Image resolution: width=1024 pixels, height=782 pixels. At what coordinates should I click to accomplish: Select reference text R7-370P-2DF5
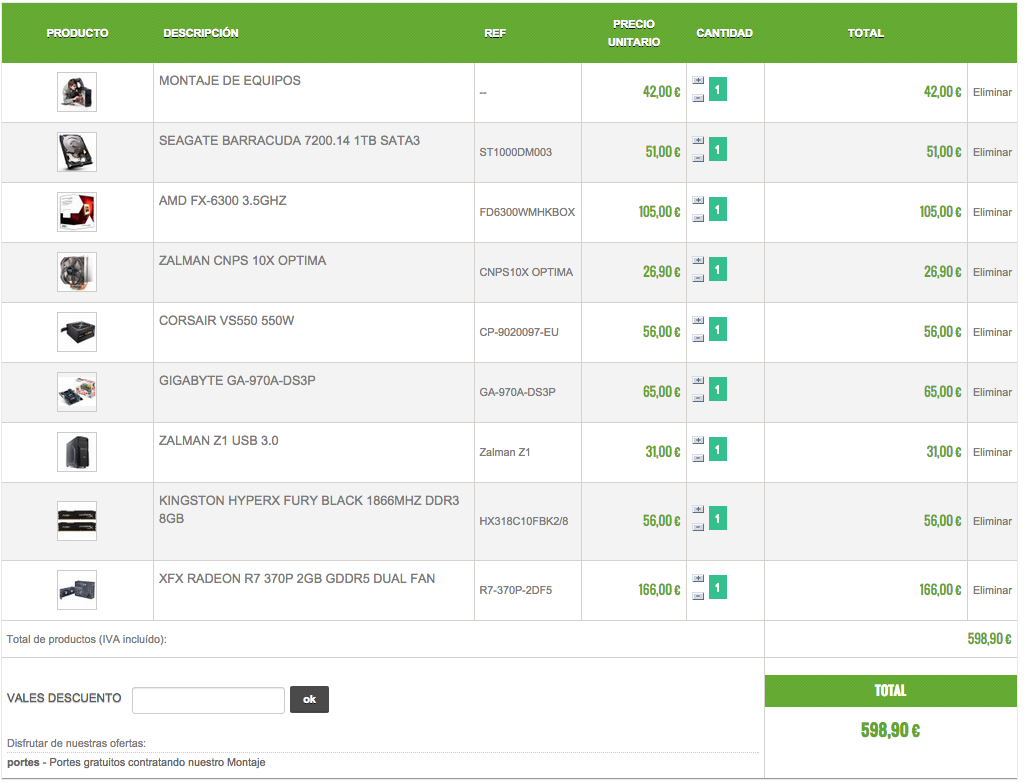[516, 591]
